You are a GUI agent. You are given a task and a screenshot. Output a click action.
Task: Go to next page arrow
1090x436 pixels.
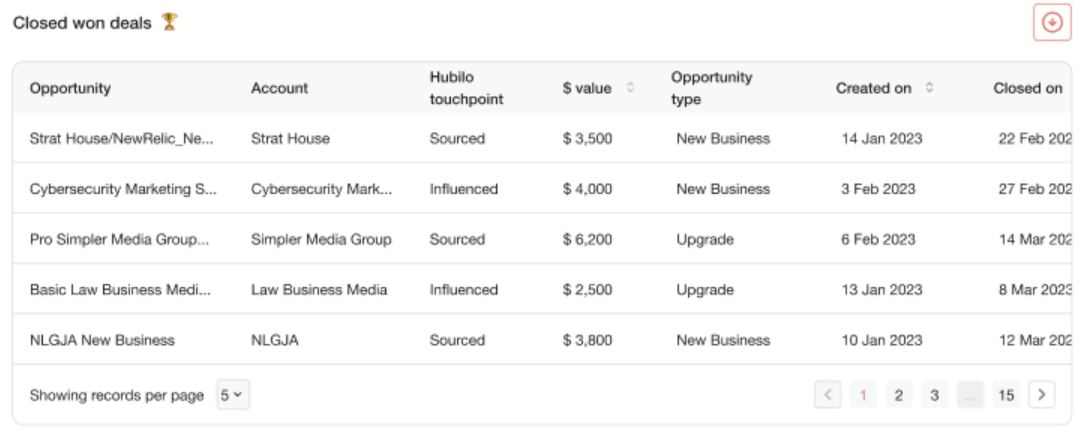pos(1041,395)
